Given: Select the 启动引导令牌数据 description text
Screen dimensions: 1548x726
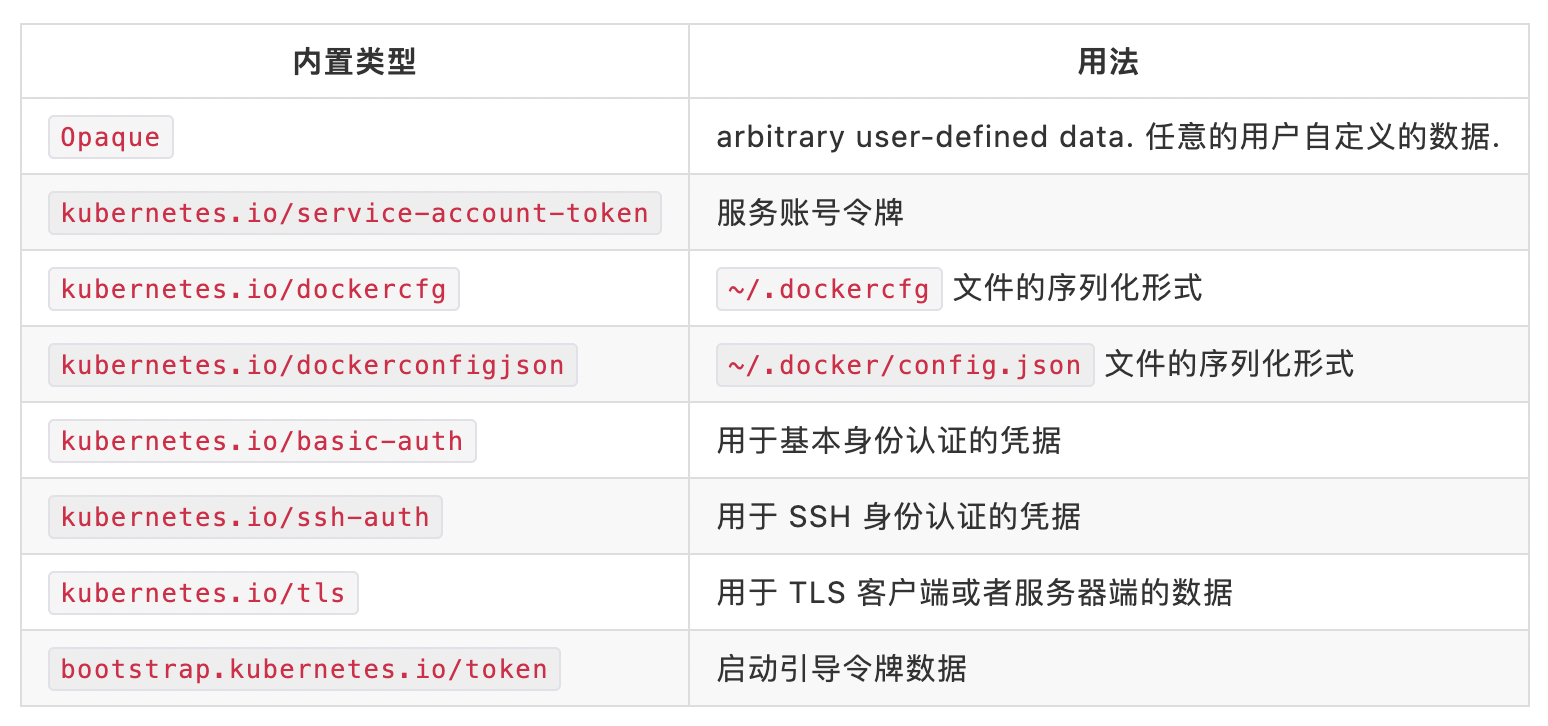Looking at the screenshot, I should (841, 669).
